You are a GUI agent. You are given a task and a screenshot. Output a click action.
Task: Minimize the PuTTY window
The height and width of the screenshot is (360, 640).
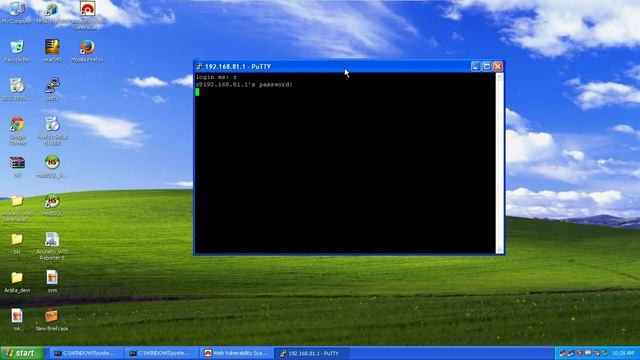tap(476, 67)
